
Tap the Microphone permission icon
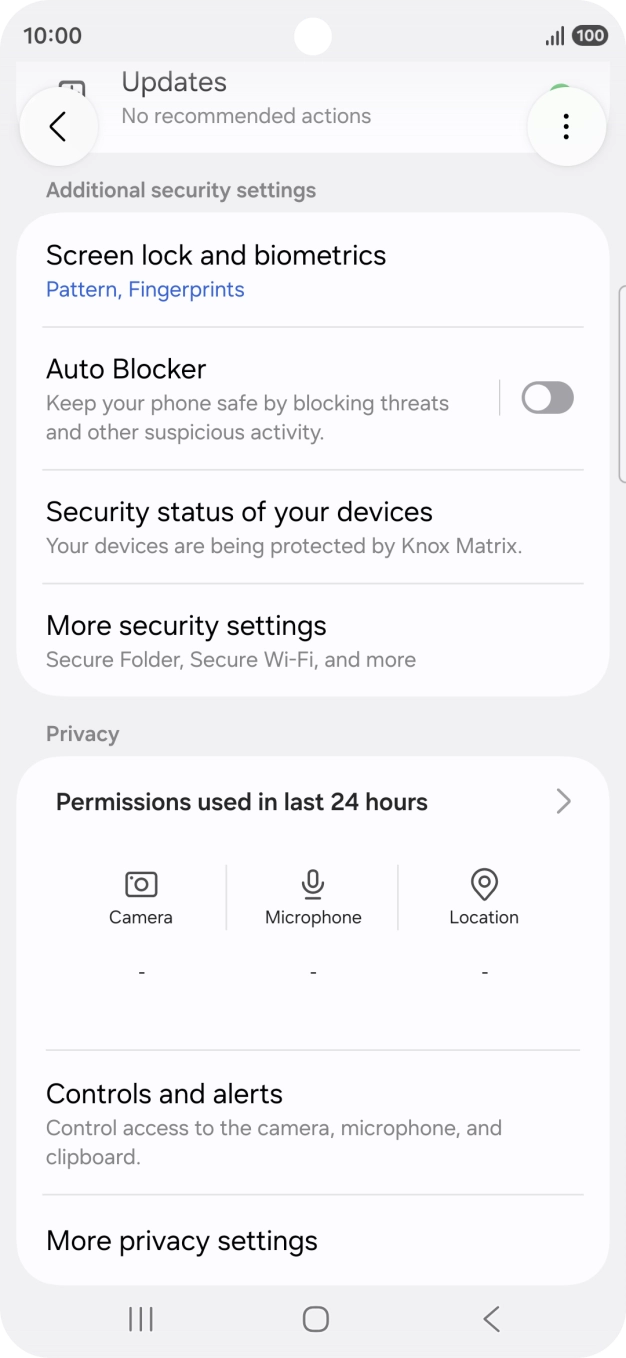coord(313,884)
